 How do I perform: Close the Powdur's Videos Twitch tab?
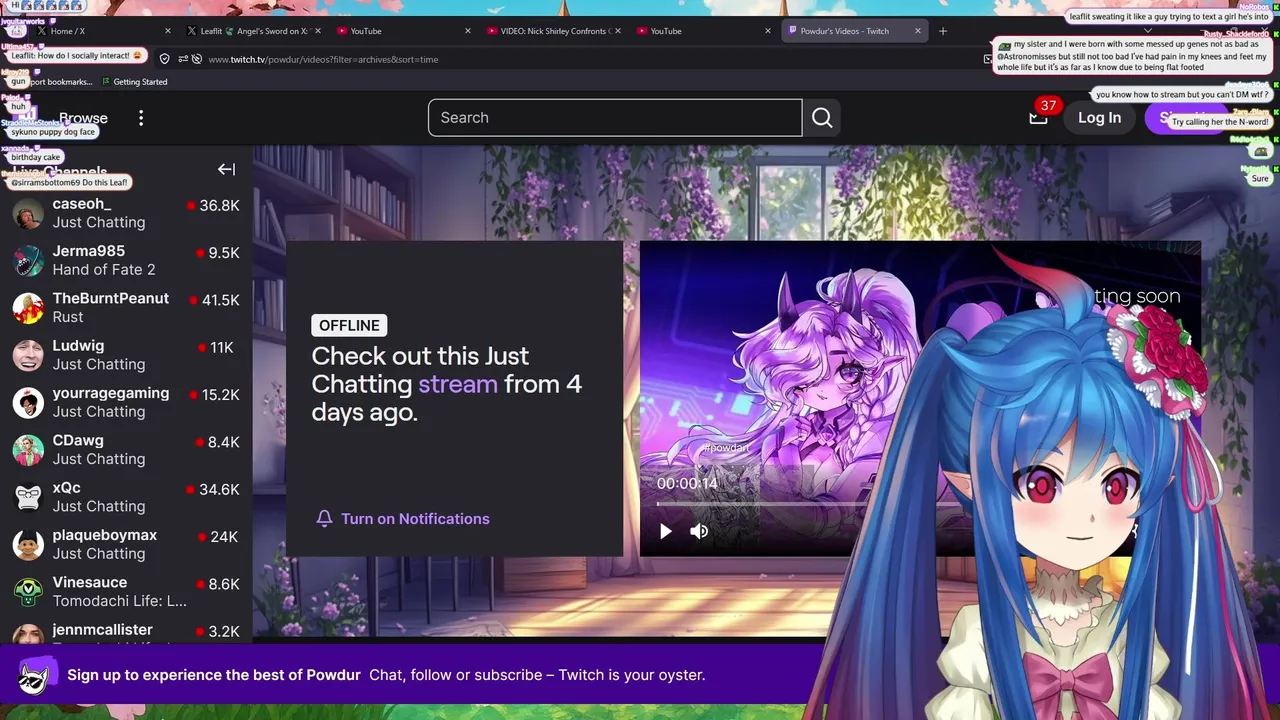pos(917,31)
